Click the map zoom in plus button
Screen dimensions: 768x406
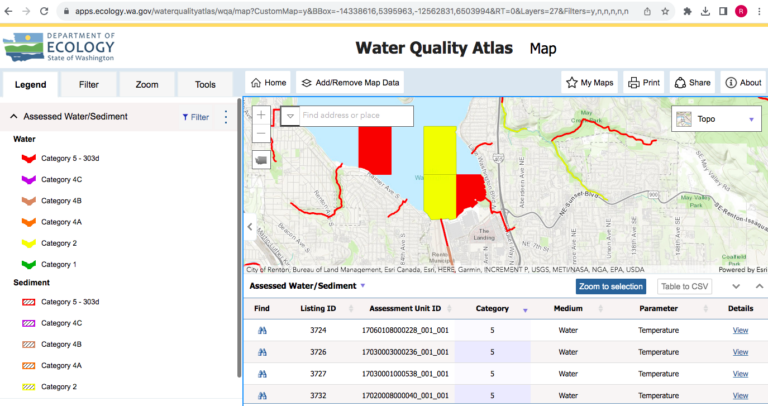click(261, 115)
